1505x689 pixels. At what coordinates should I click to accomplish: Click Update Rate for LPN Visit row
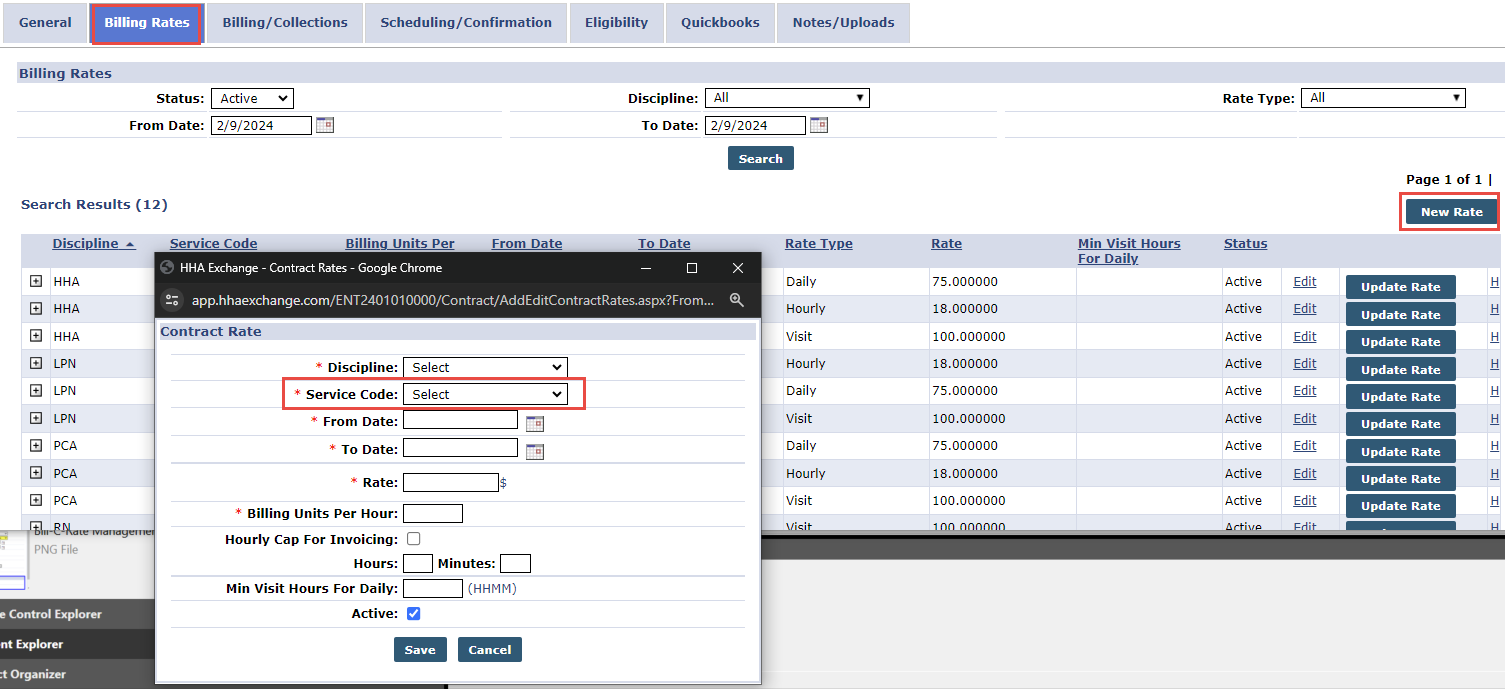[1400, 424]
